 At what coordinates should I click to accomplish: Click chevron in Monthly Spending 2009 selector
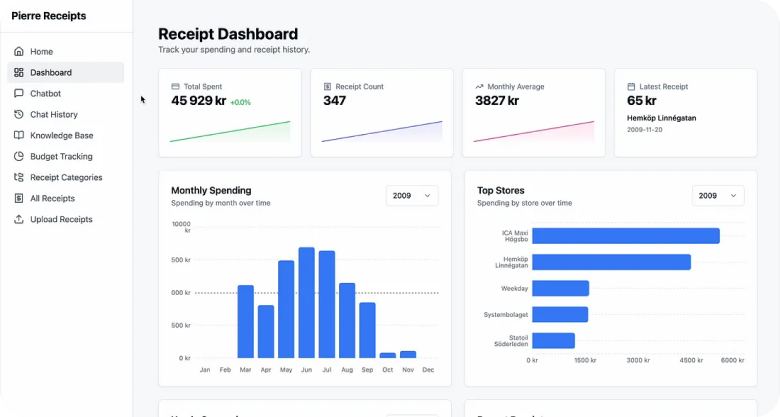(427, 196)
